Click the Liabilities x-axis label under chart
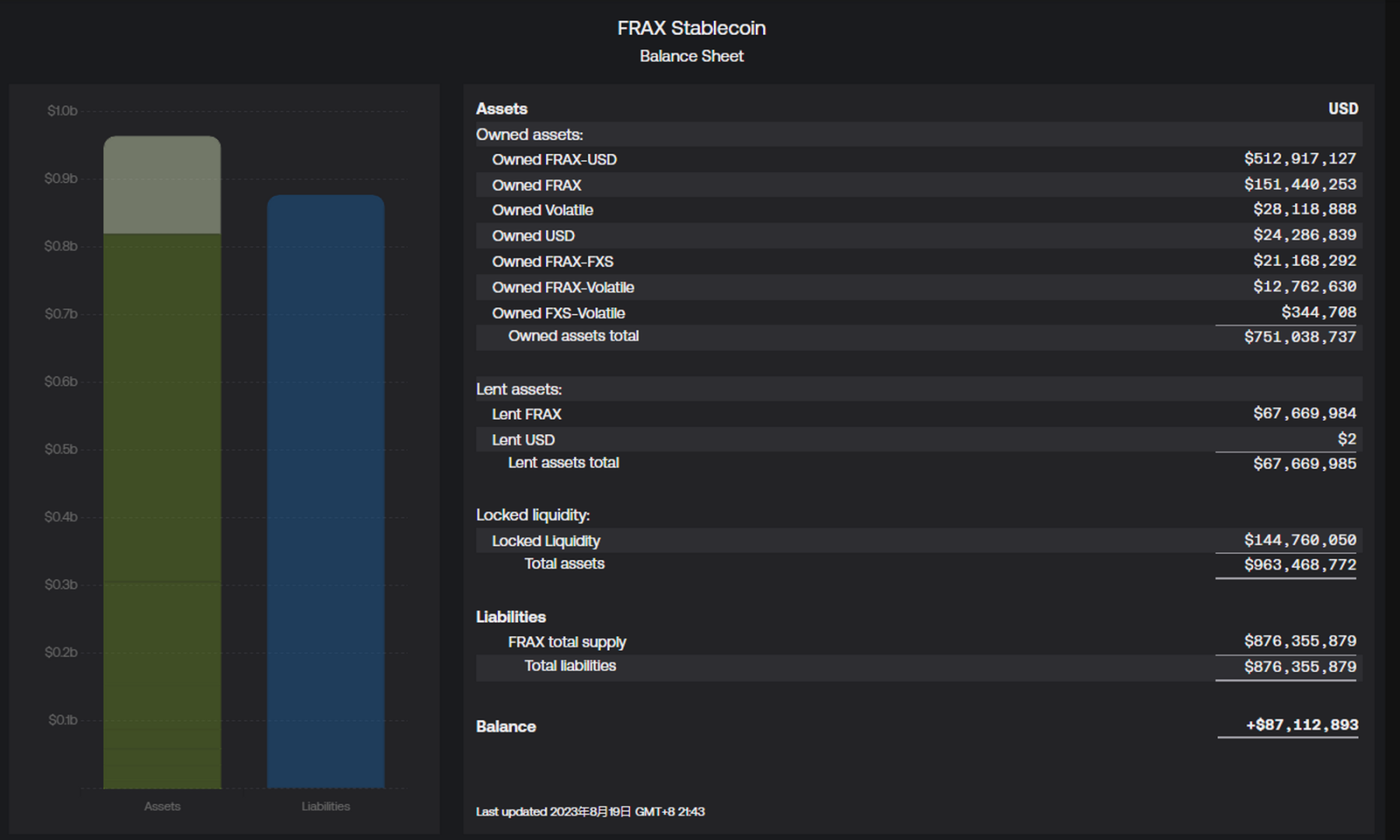The height and width of the screenshot is (840, 1400). (x=325, y=807)
